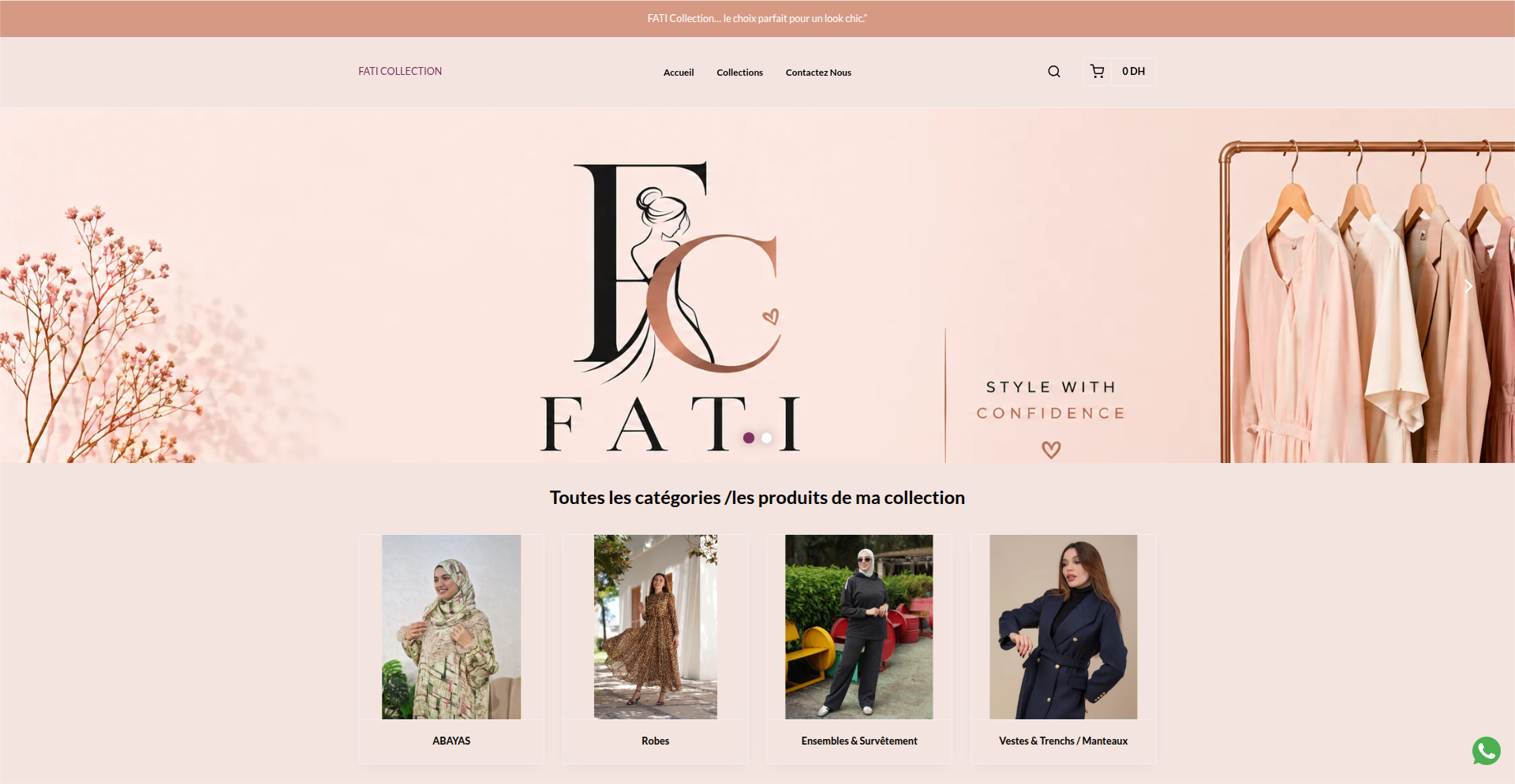Image resolution: width=1515 pixels, height=784 pixels.
Task: Open the Collections menu item
Action: click(739, 73)
